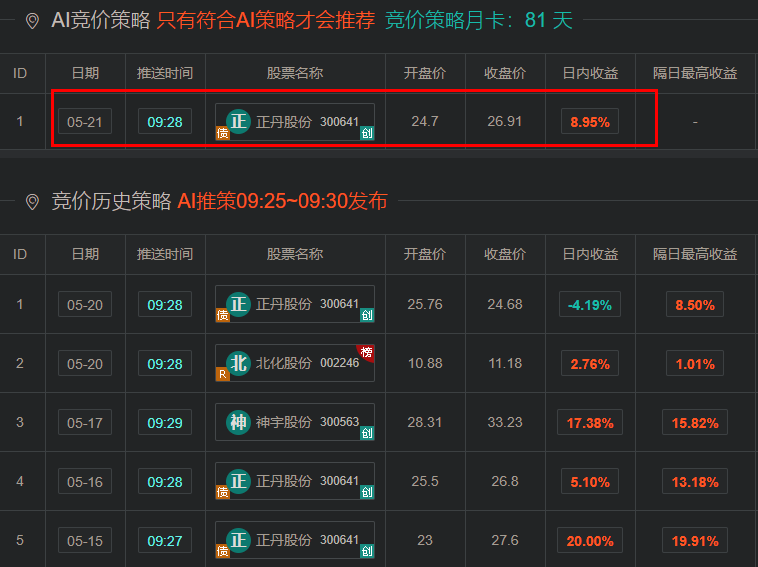Click the location pin icon beside AI竞价策略
Viewport: 758px width, 567px height.
32,21
